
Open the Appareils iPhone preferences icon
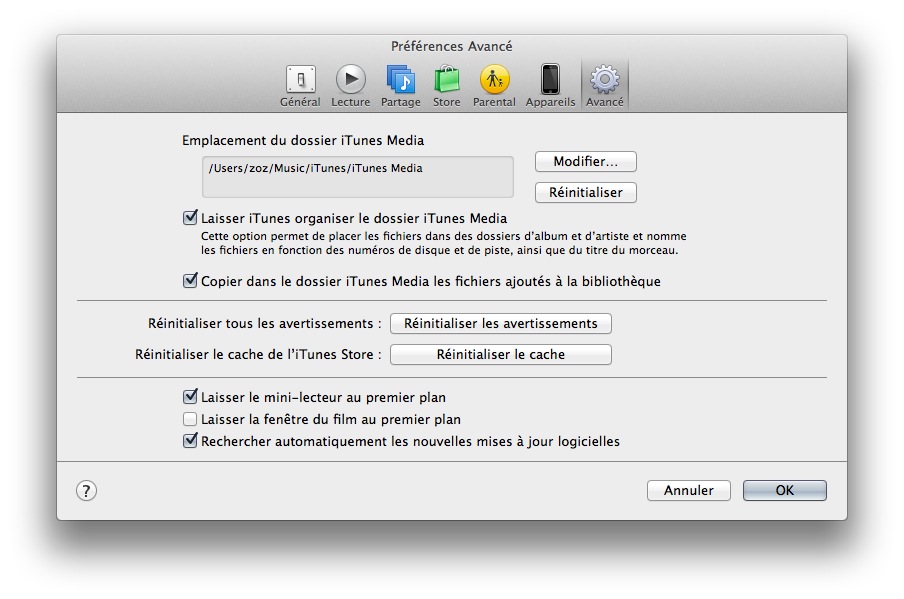click(x=551, y=80)
